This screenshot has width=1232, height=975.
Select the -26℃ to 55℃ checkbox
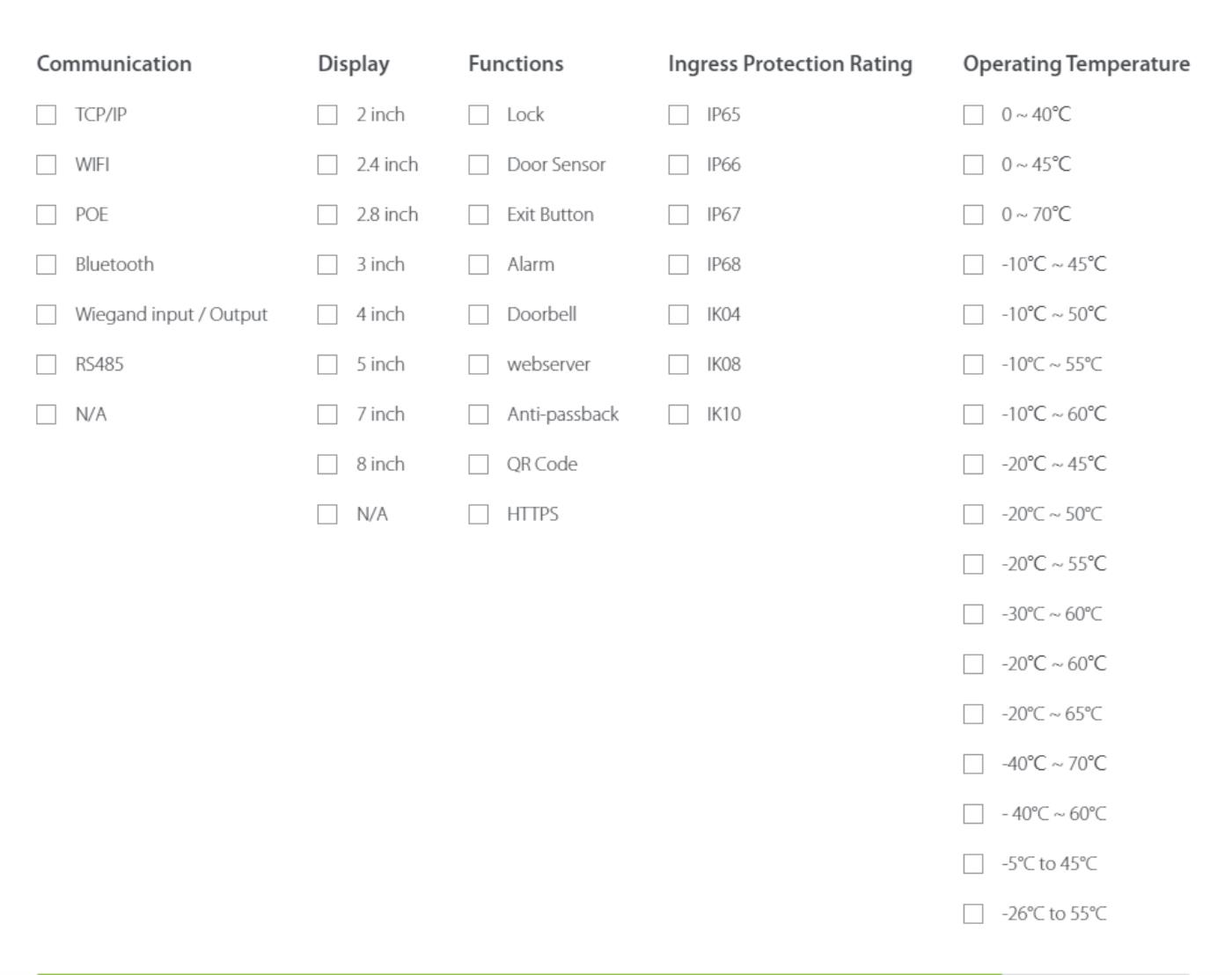click(973, 914)
